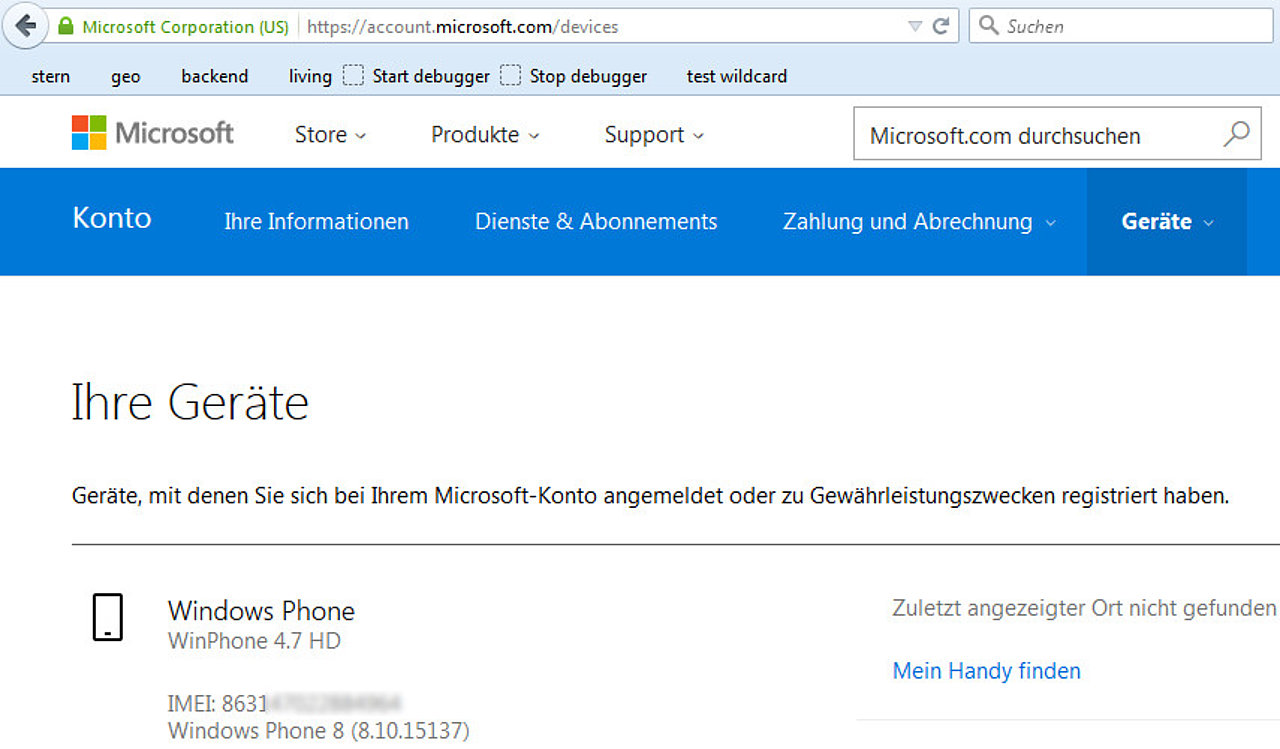Click the Start debugger bookmarklet
This screenshot has height=749, width=1280.
[417, 76]
